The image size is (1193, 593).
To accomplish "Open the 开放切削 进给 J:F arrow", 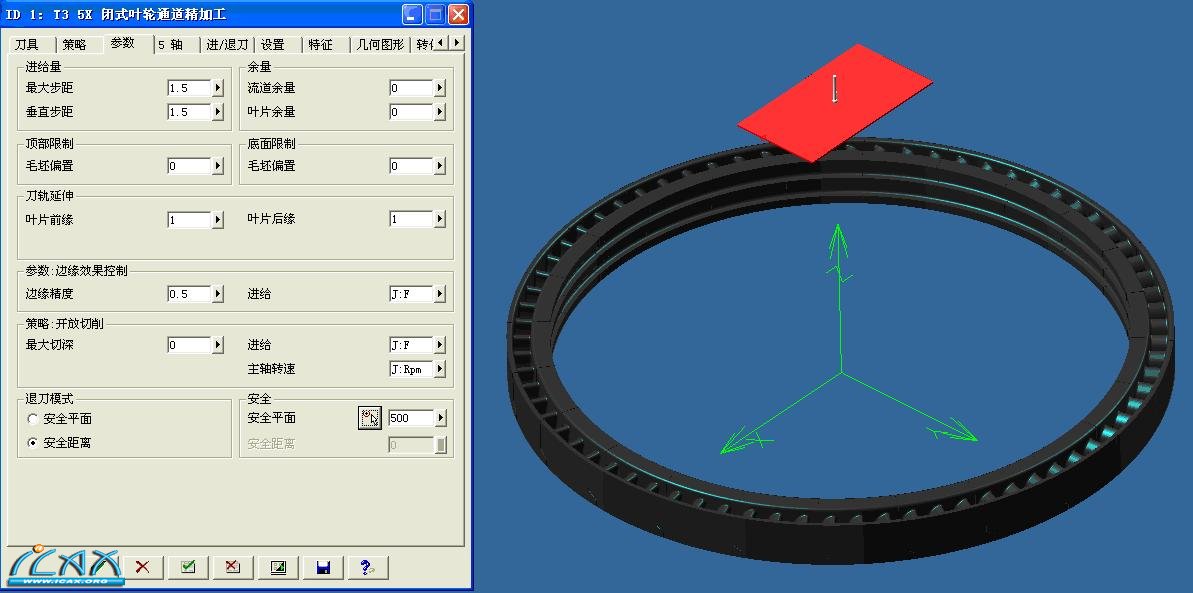I will (440, 346).
